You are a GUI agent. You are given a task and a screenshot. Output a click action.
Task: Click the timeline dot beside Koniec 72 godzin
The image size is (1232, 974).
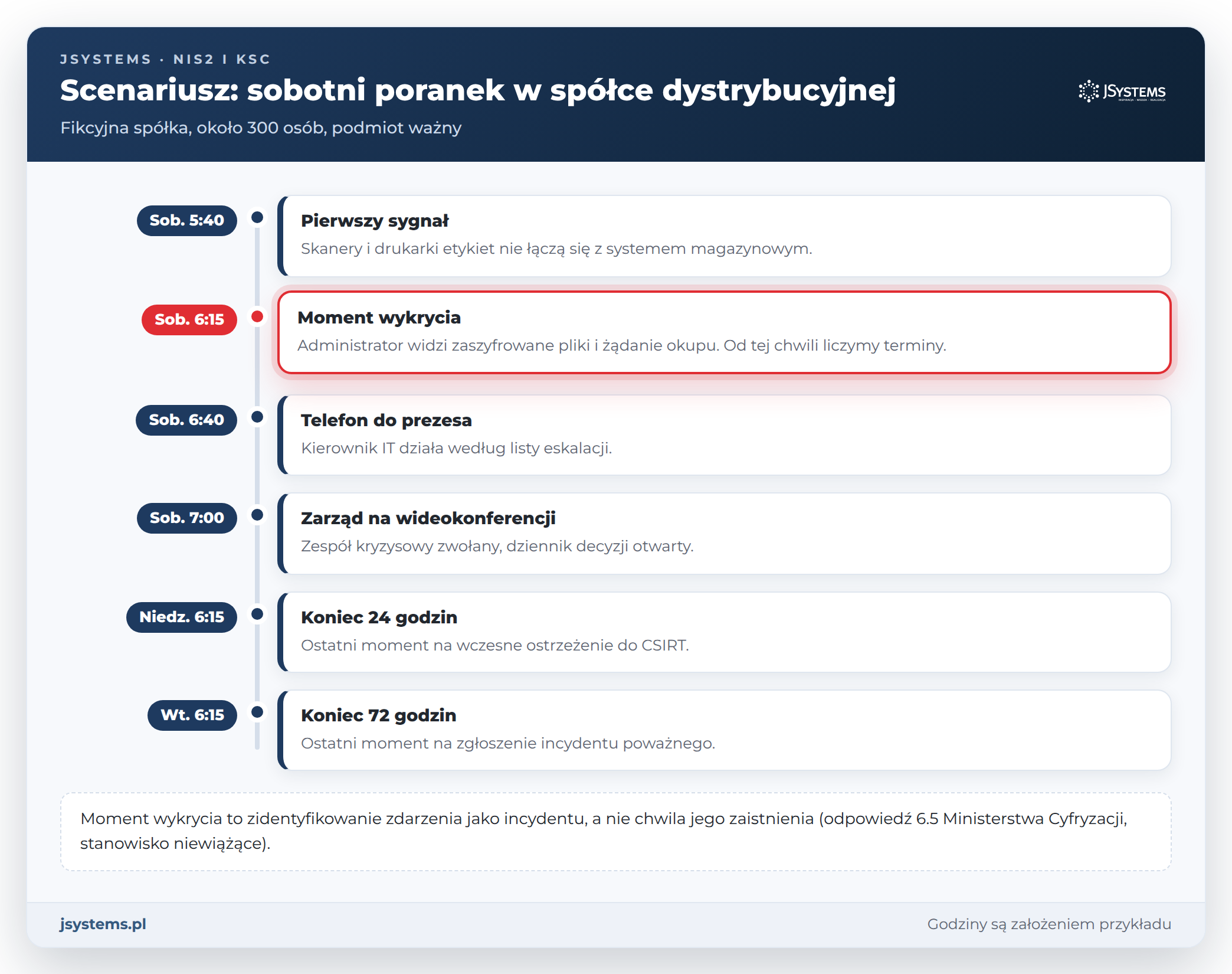pyautogui.click(x=257, y=712)
